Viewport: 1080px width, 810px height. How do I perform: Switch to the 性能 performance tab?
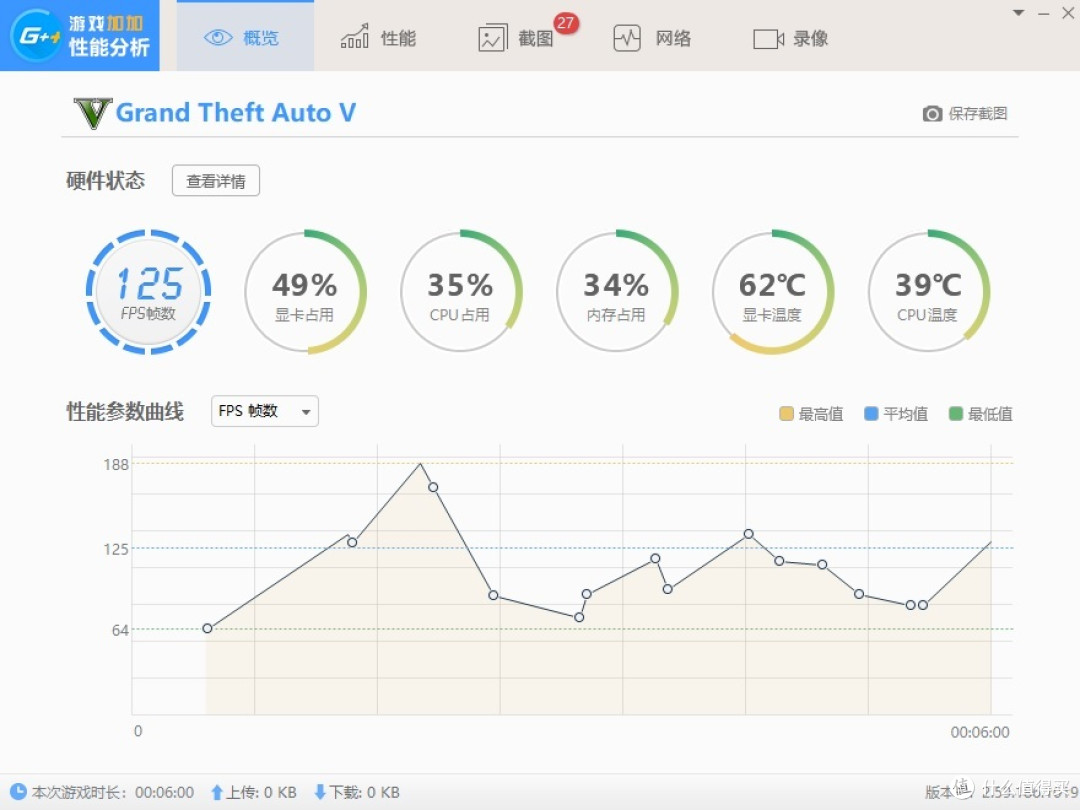(378, 37)
